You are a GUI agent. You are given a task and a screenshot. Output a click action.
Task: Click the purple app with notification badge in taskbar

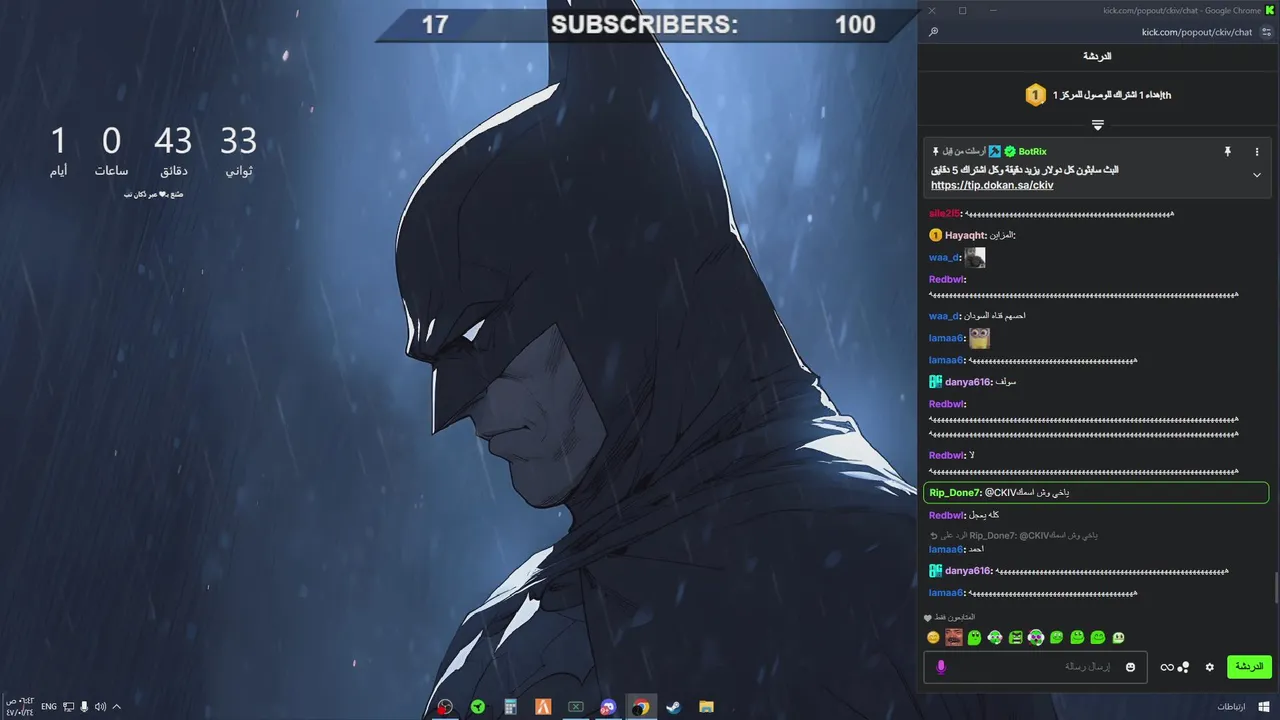(608, 707)
